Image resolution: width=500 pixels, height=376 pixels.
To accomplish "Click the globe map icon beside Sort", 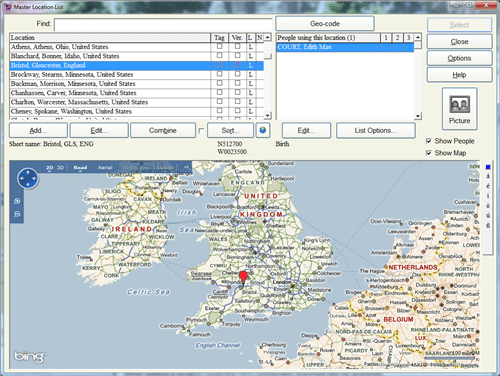I will pyautogui.click(x=263, y=130).
